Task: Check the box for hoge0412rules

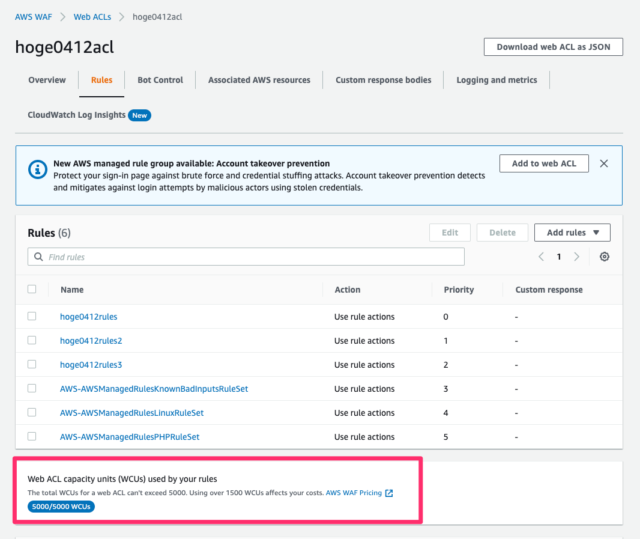Action: coord(32,316)
